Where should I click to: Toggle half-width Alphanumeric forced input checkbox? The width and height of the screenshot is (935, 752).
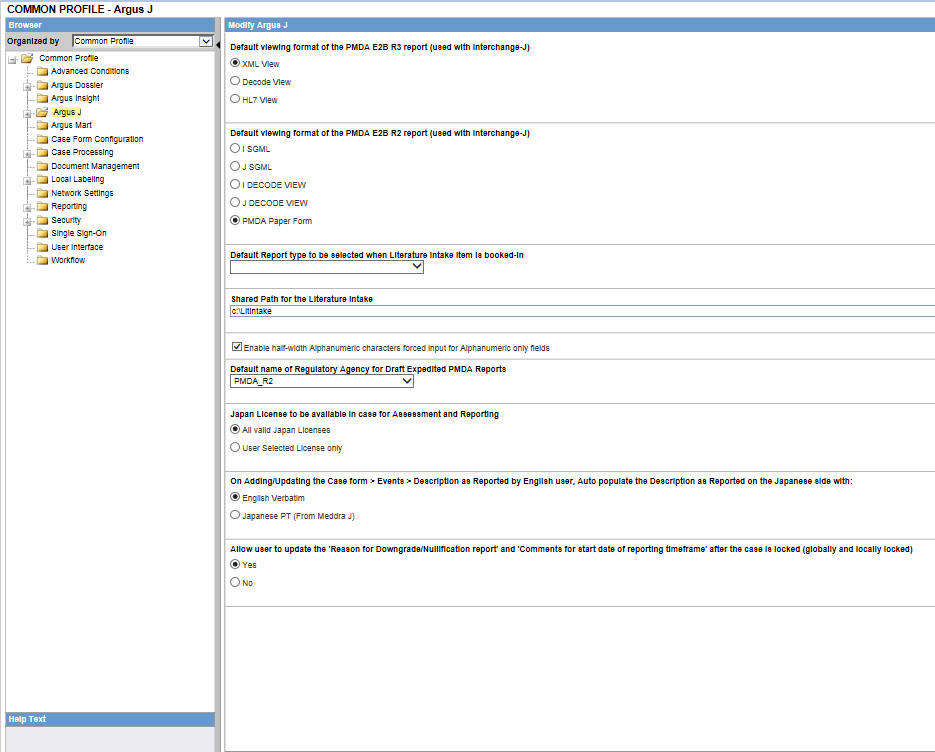pos(237,346)
